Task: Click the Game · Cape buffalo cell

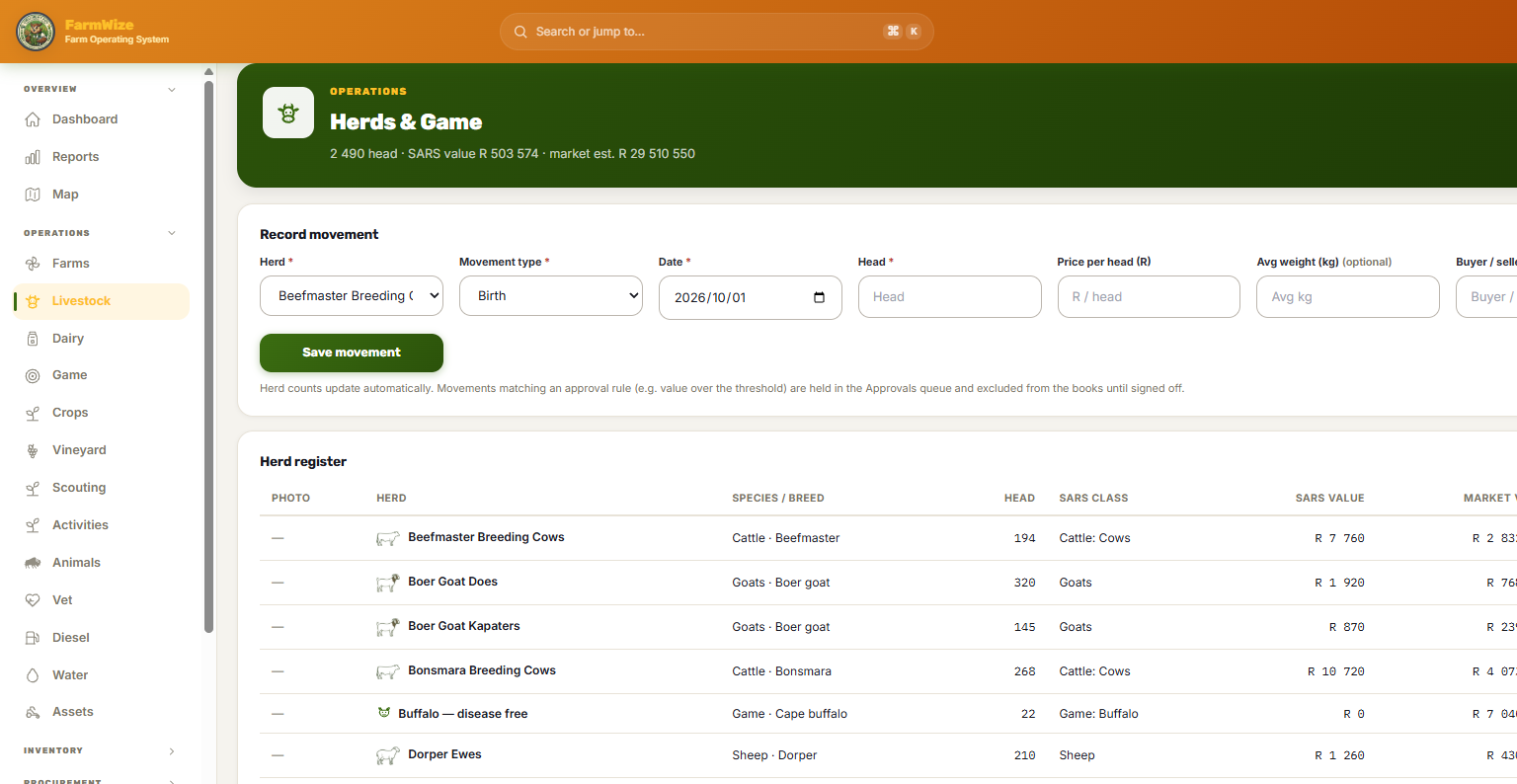Action: pos(790,714)
